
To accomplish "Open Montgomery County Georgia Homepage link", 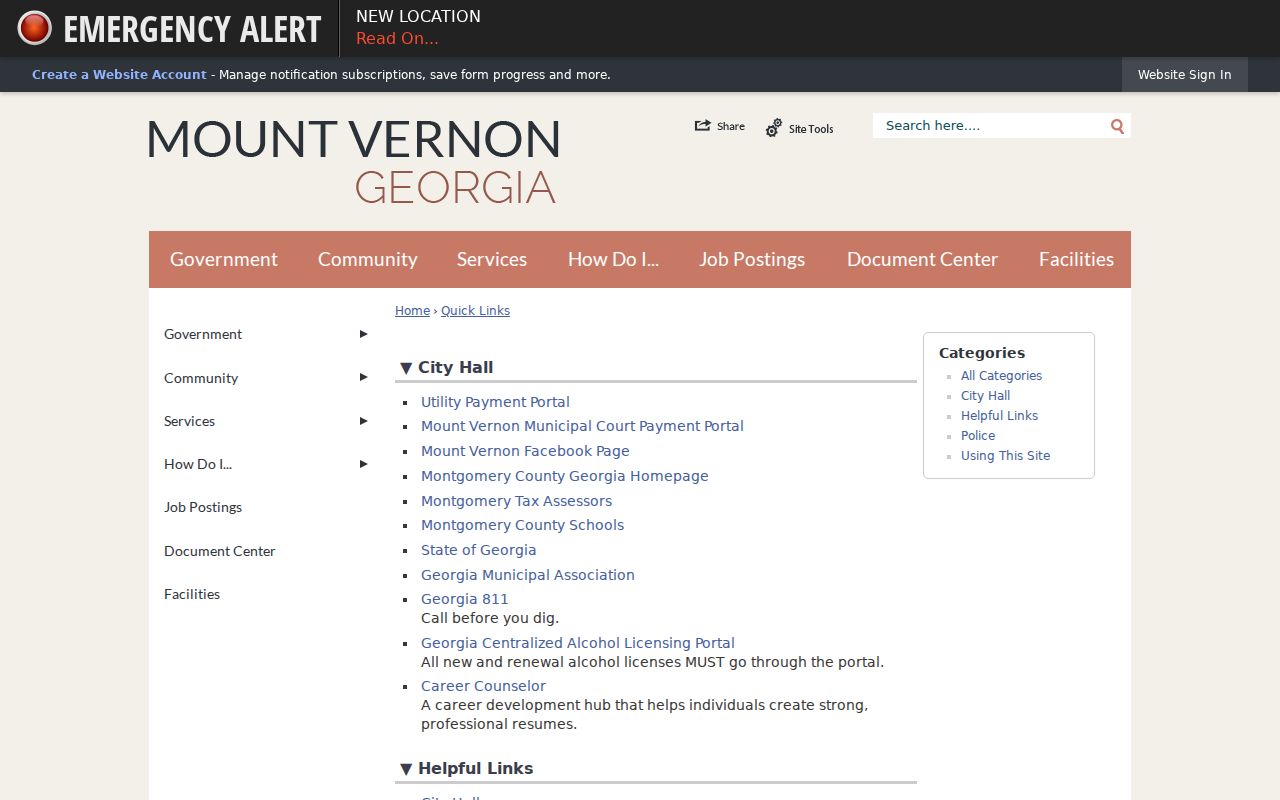I will click(x=564, y=476).
